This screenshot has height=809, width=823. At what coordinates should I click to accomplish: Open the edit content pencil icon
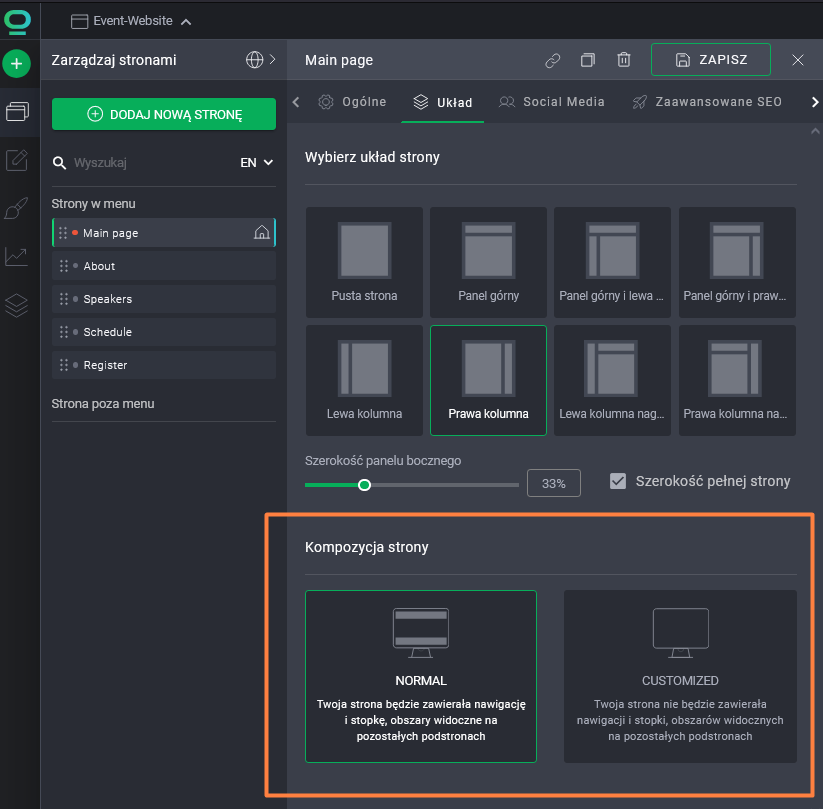click(x=17, y=160)
